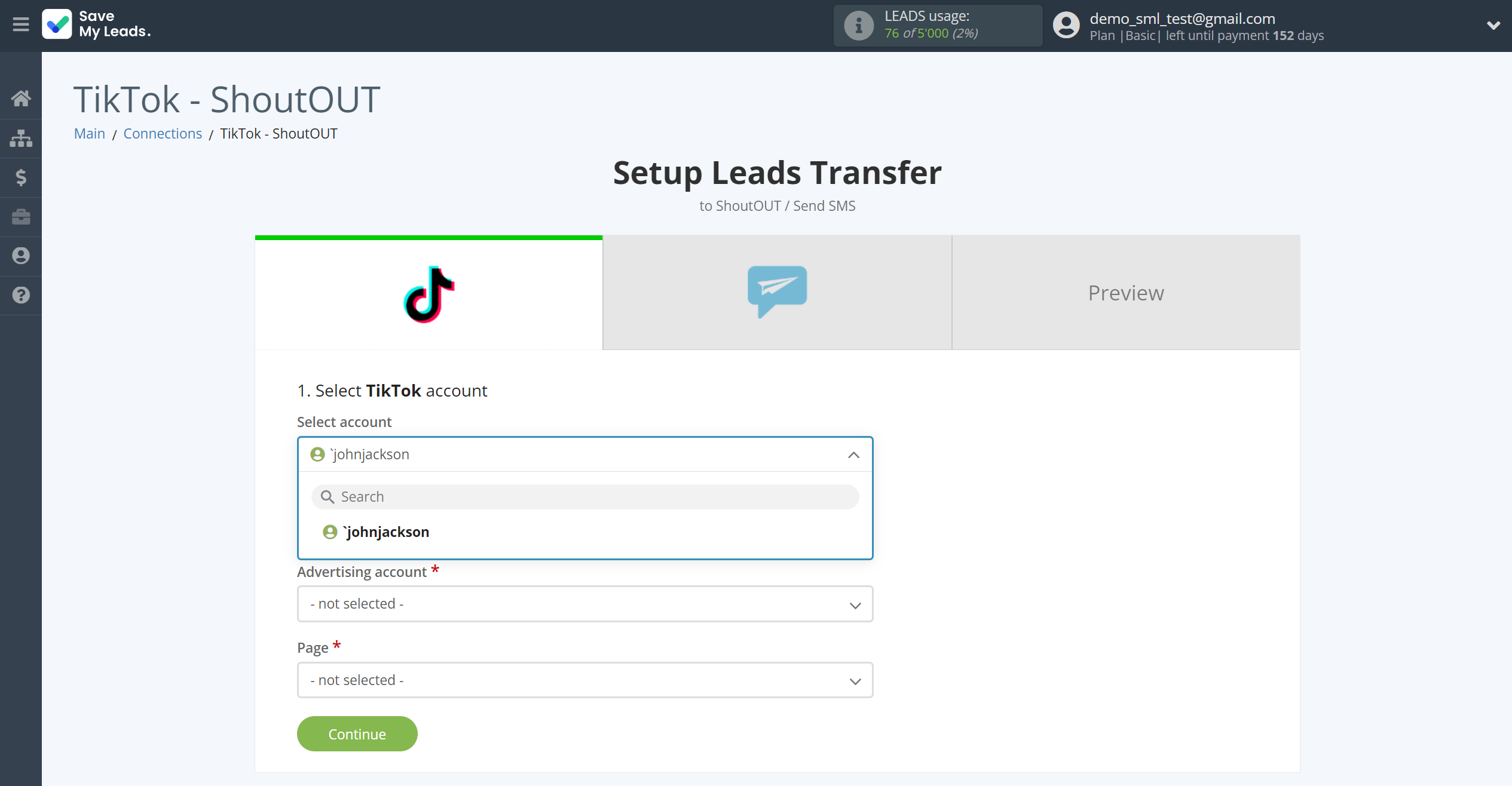The height and width of the screenshot is (786, 1512).
Task: Select johnjackson from account list
Action: (385, 531)
